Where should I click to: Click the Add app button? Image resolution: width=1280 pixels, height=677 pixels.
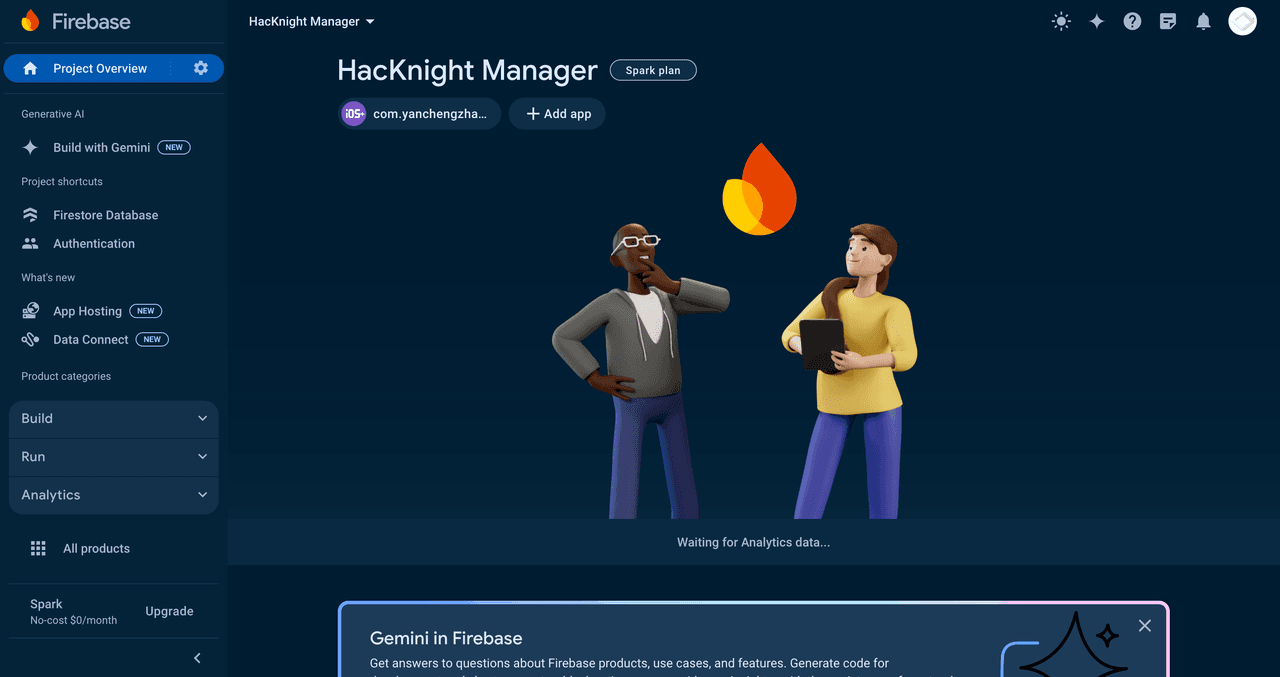coord(557,114)
